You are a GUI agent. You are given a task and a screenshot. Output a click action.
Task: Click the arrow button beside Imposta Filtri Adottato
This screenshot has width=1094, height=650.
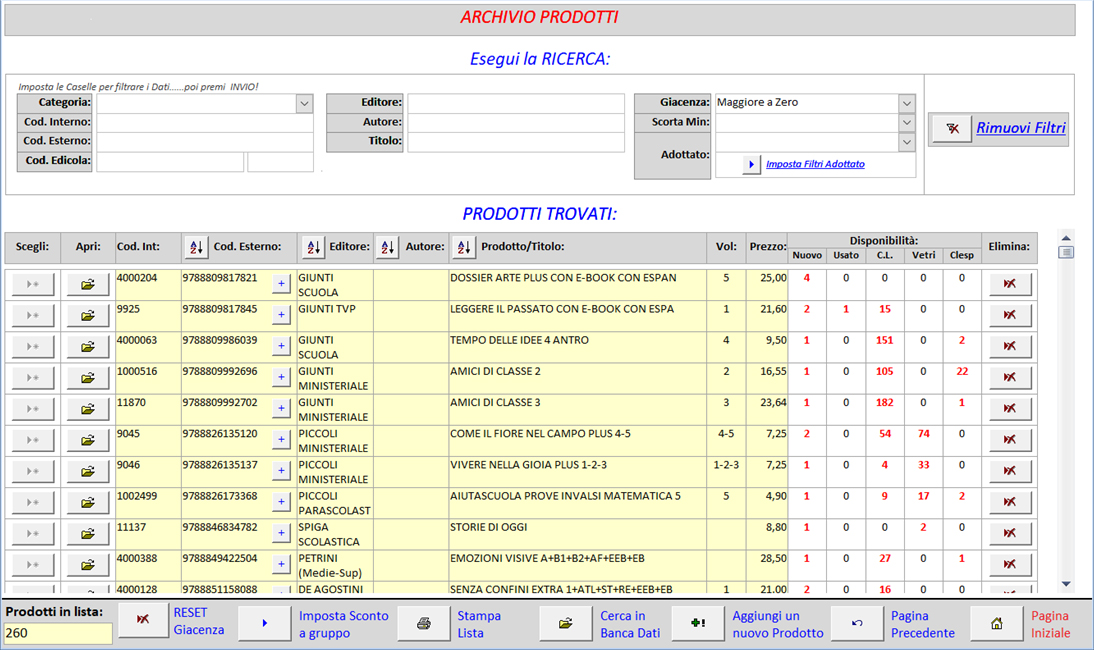(751, 165)
